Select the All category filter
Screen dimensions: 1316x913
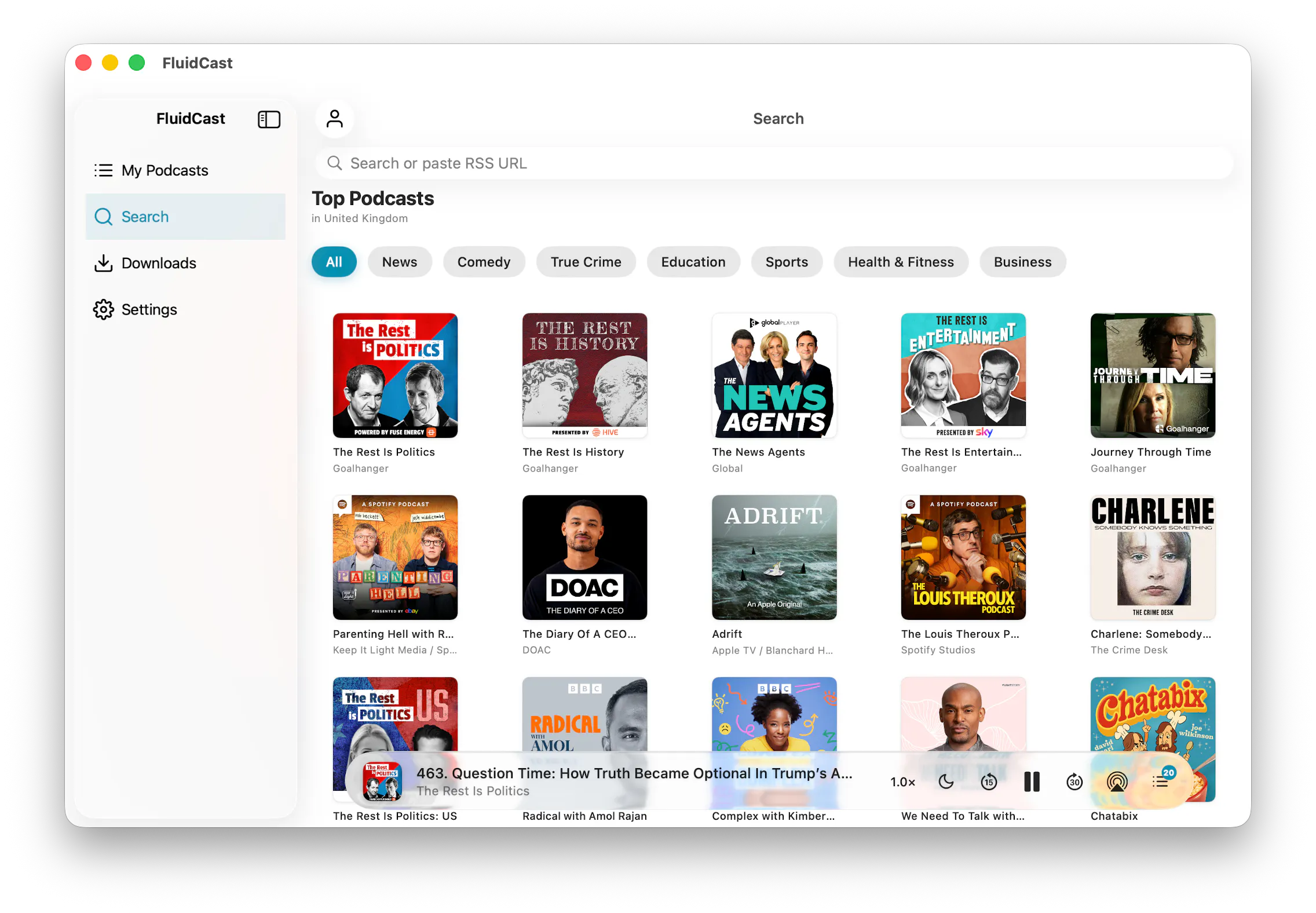coord(334,262)
